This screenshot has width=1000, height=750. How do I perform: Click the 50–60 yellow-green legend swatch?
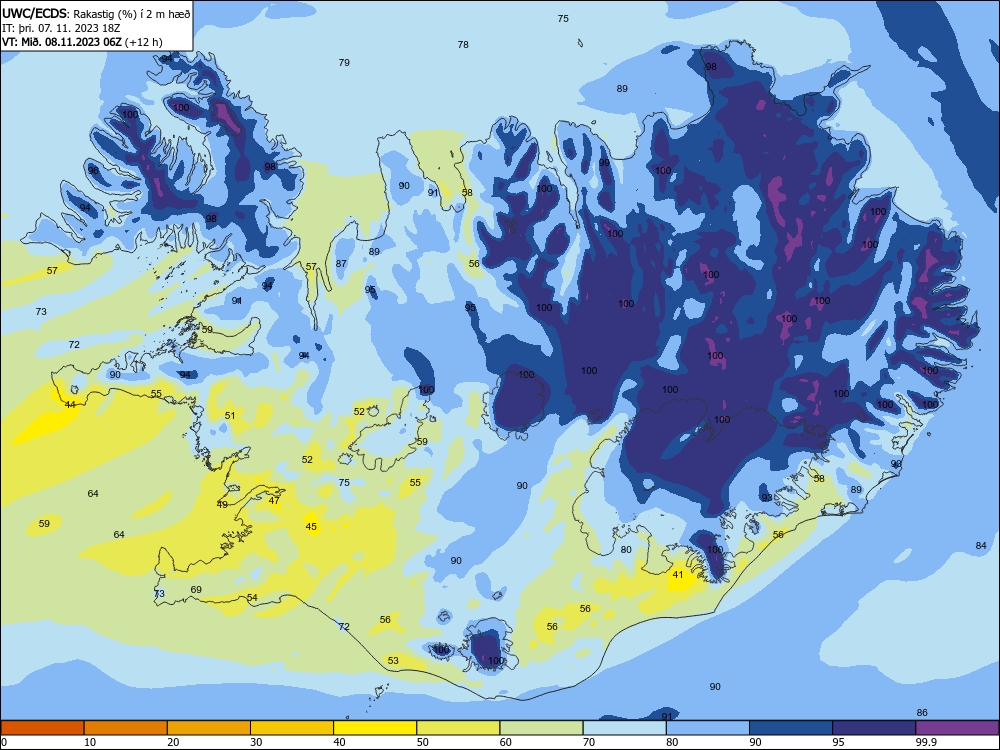(x=458, y=728)
